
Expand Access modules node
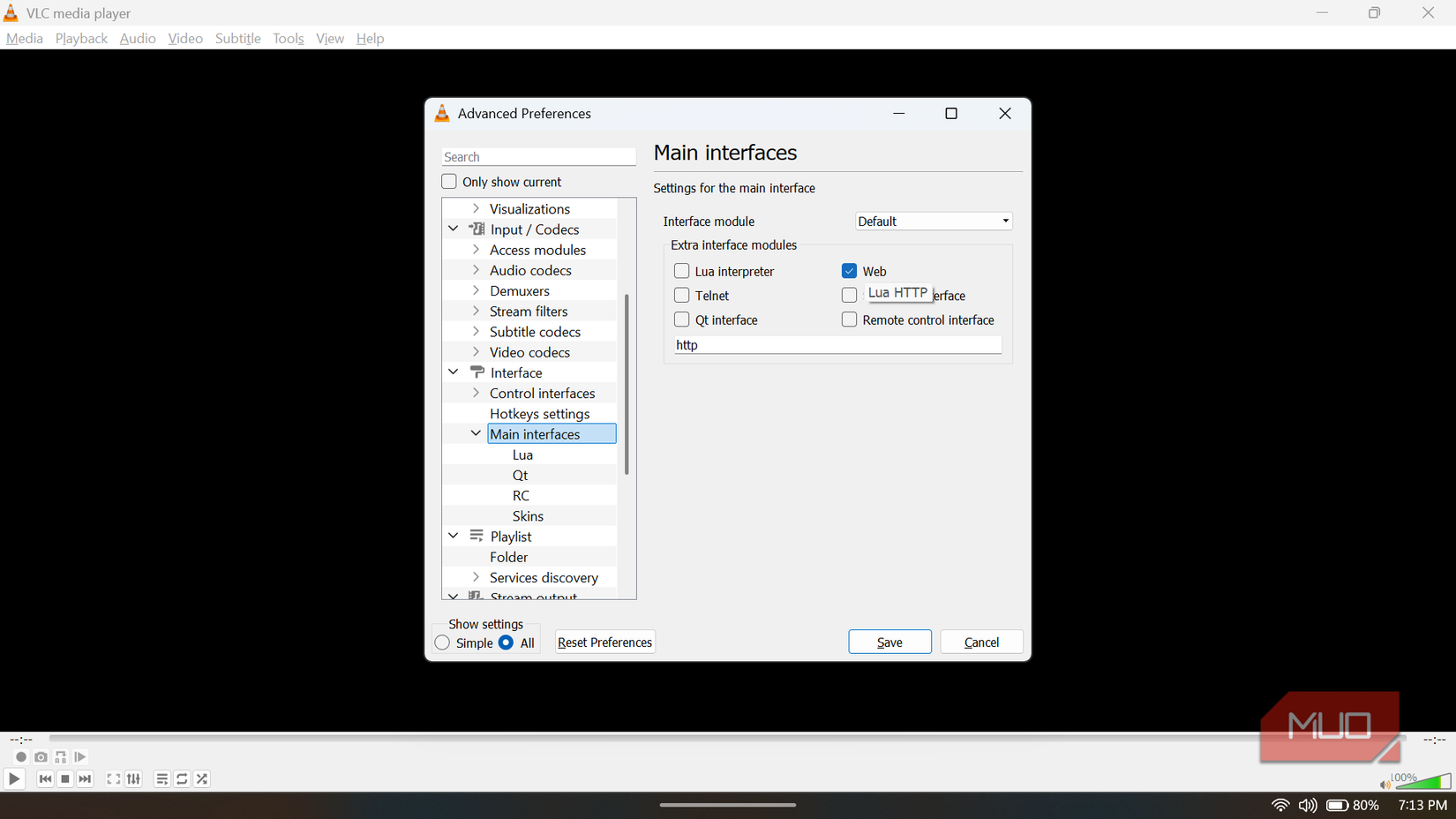coord(476,250)
